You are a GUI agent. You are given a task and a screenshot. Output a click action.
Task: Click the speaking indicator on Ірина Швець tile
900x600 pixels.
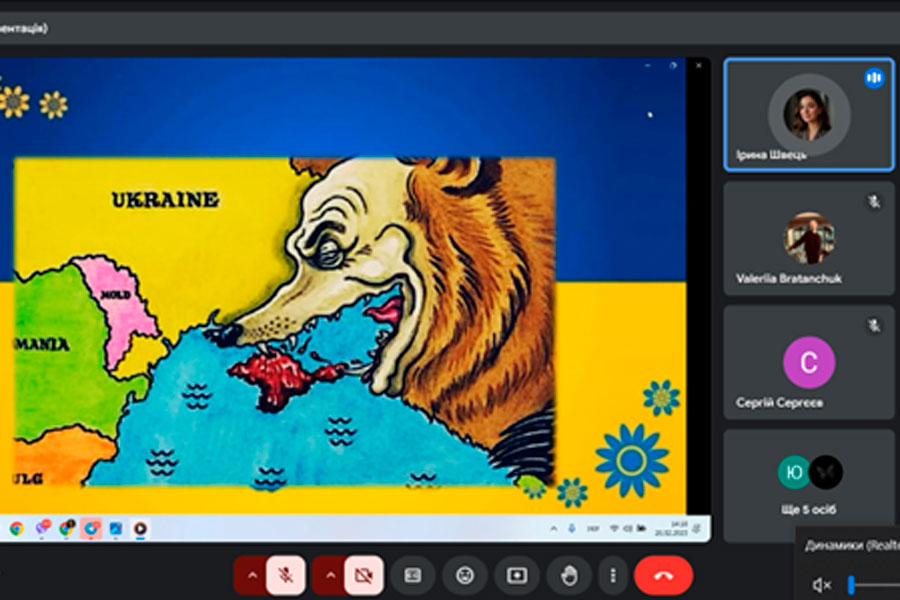(x=874, y=78)
